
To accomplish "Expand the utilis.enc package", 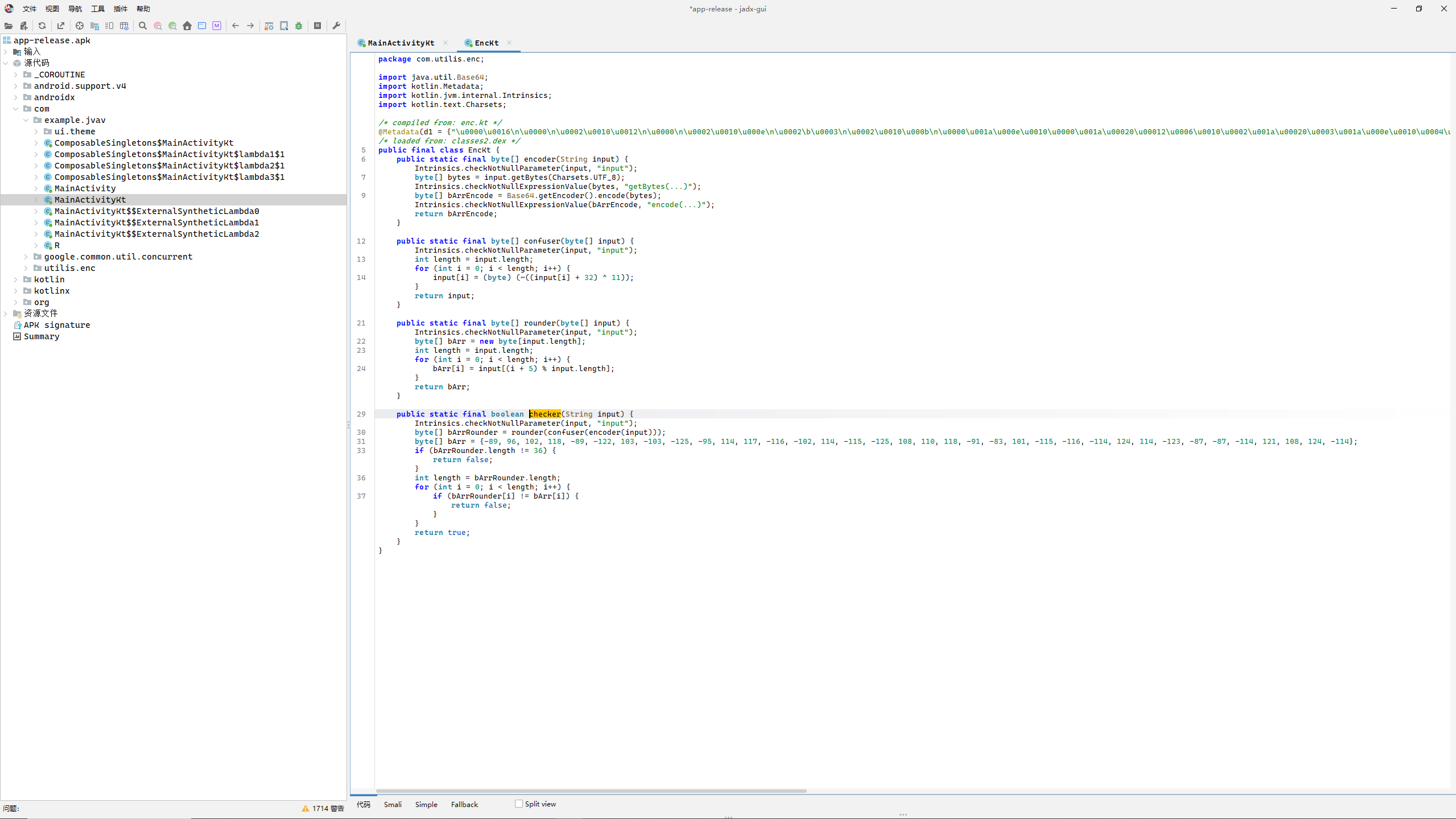I will (x=26, y=268).
